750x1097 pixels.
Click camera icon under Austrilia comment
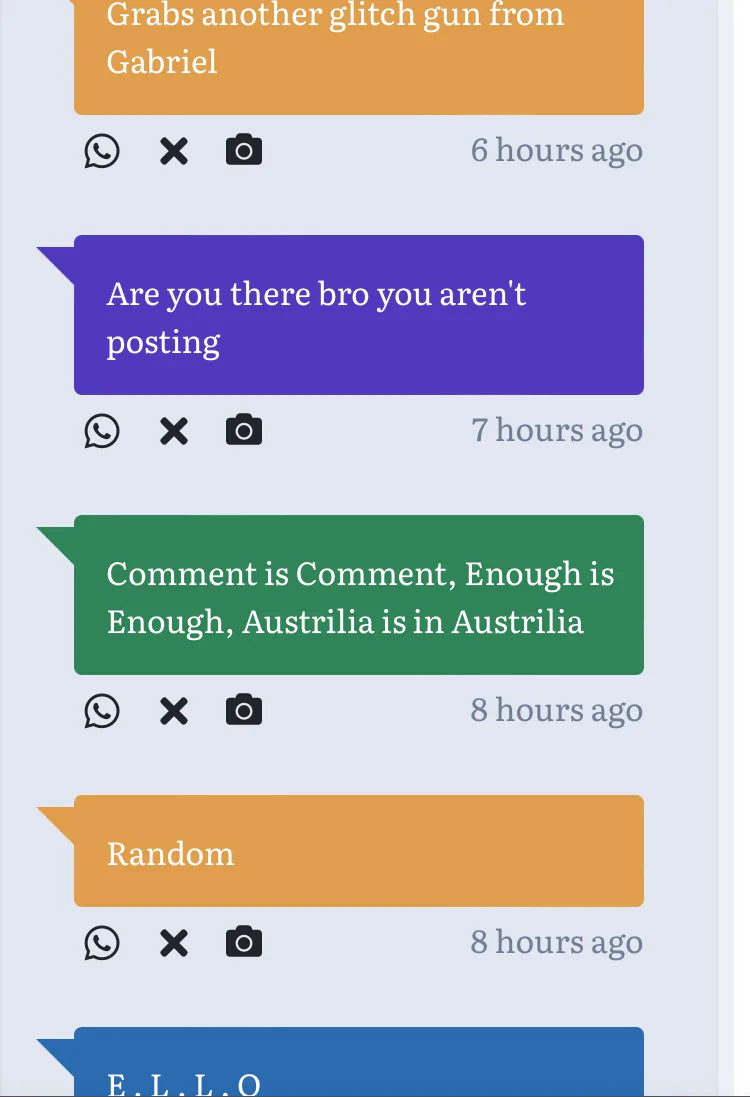tap(244, 711)
